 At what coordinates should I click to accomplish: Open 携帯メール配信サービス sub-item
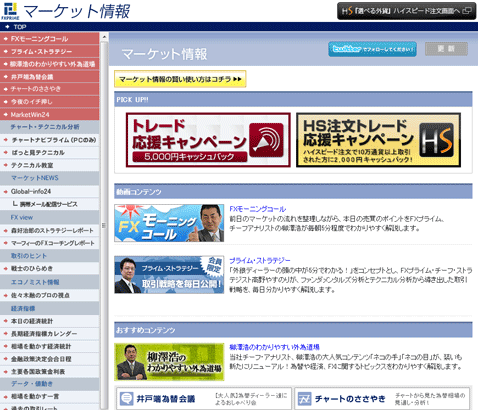(x=49, y=204)
